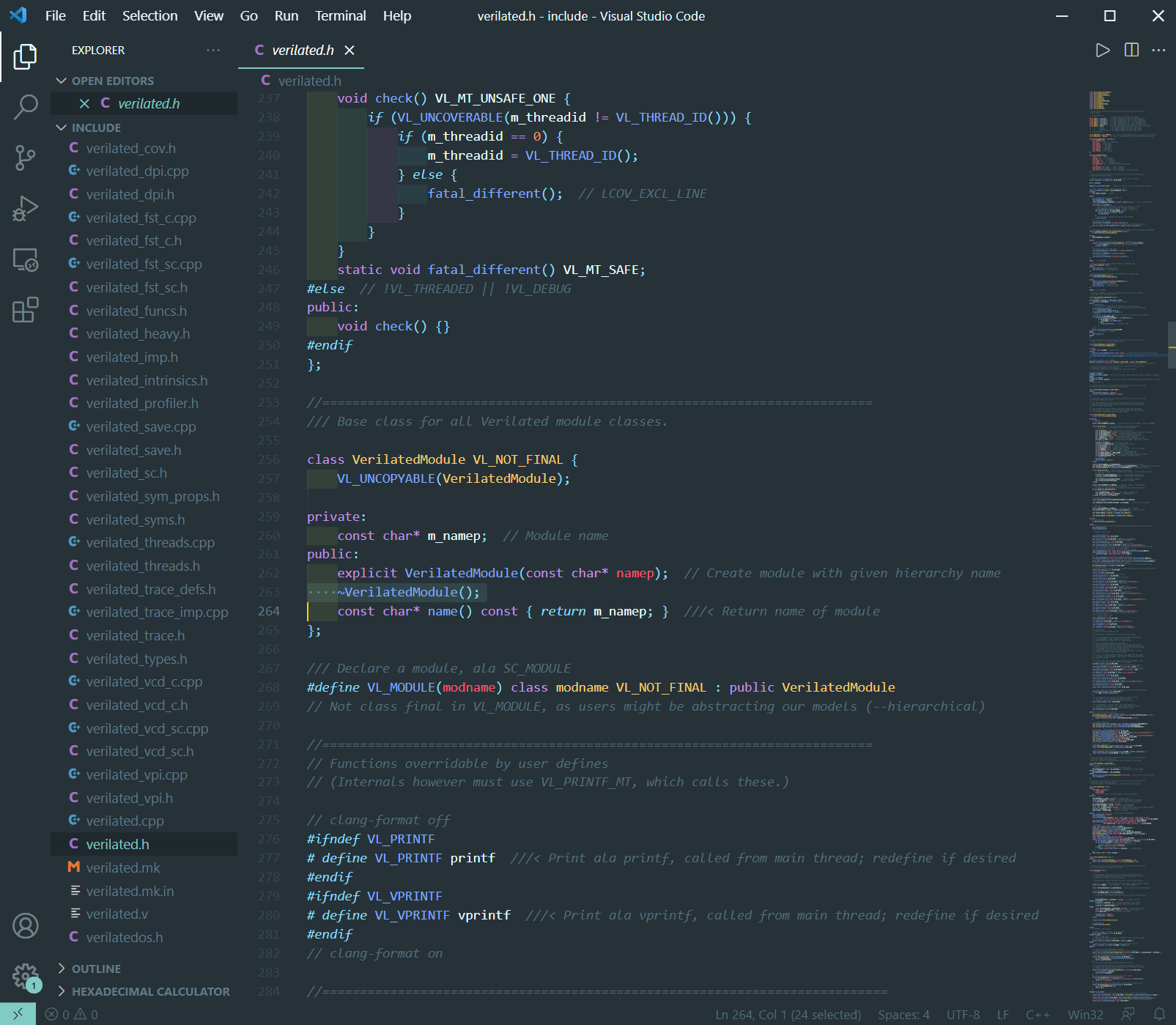Close the verilated.h editor tab
Viewport: 1176px width, 1025px height.
click(x=350, y=50)
